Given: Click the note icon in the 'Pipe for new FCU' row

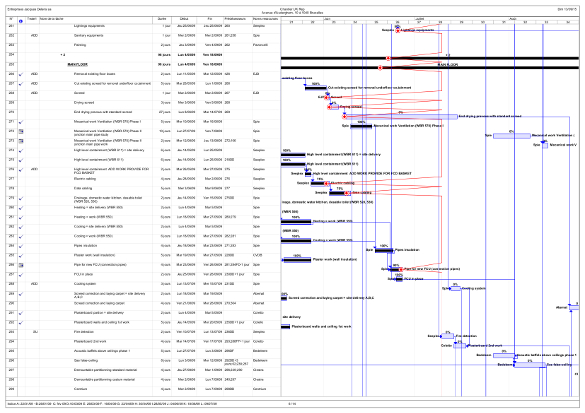Looking at the screenshot, I should pos(21,265).
